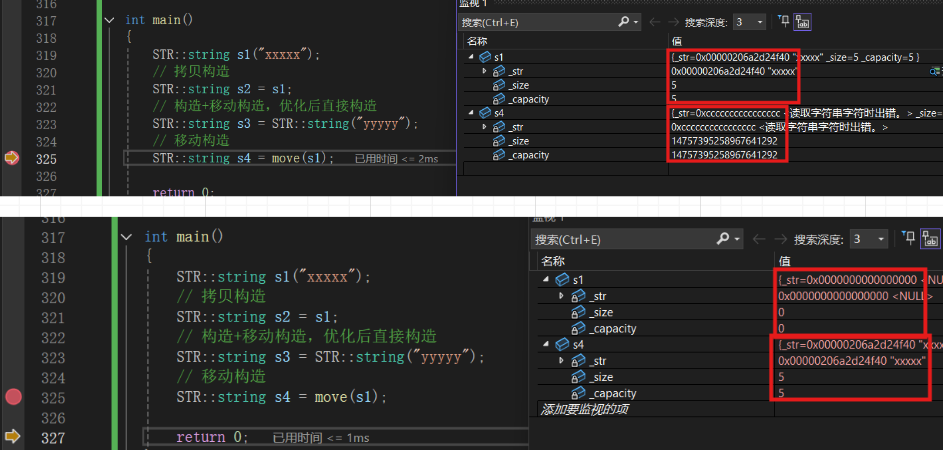
Task: Click the locked _capacity icon under lower s1
Action: [578, 328]
